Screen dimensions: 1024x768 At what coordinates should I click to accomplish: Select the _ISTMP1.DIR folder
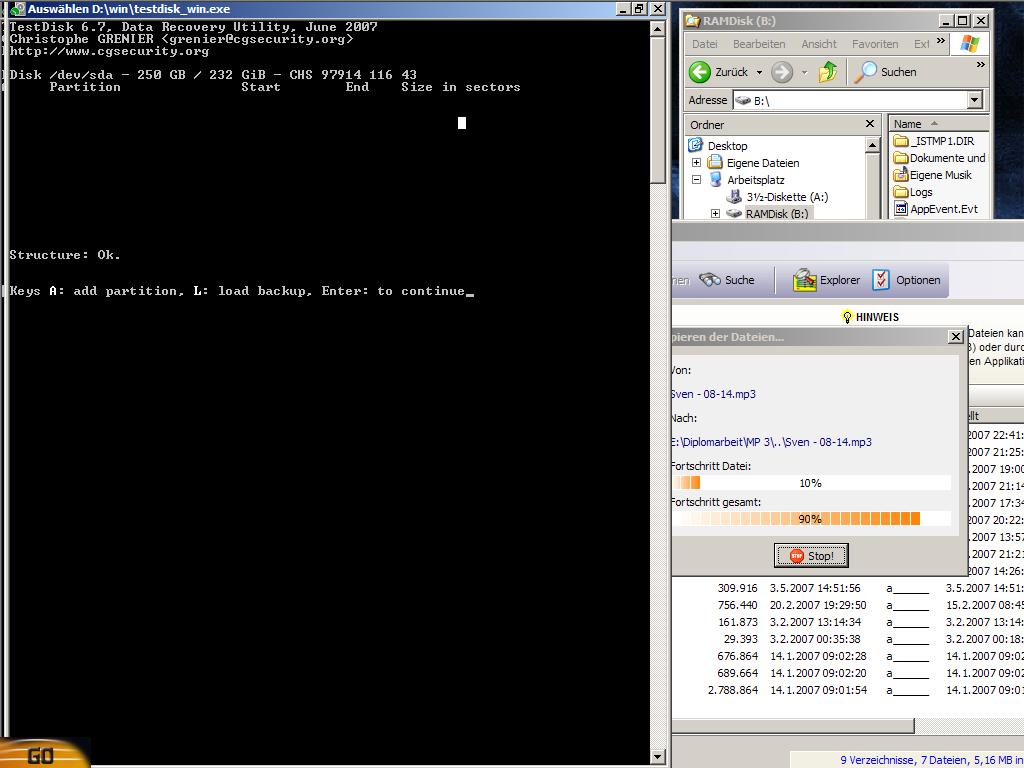(x=934, y=141)
